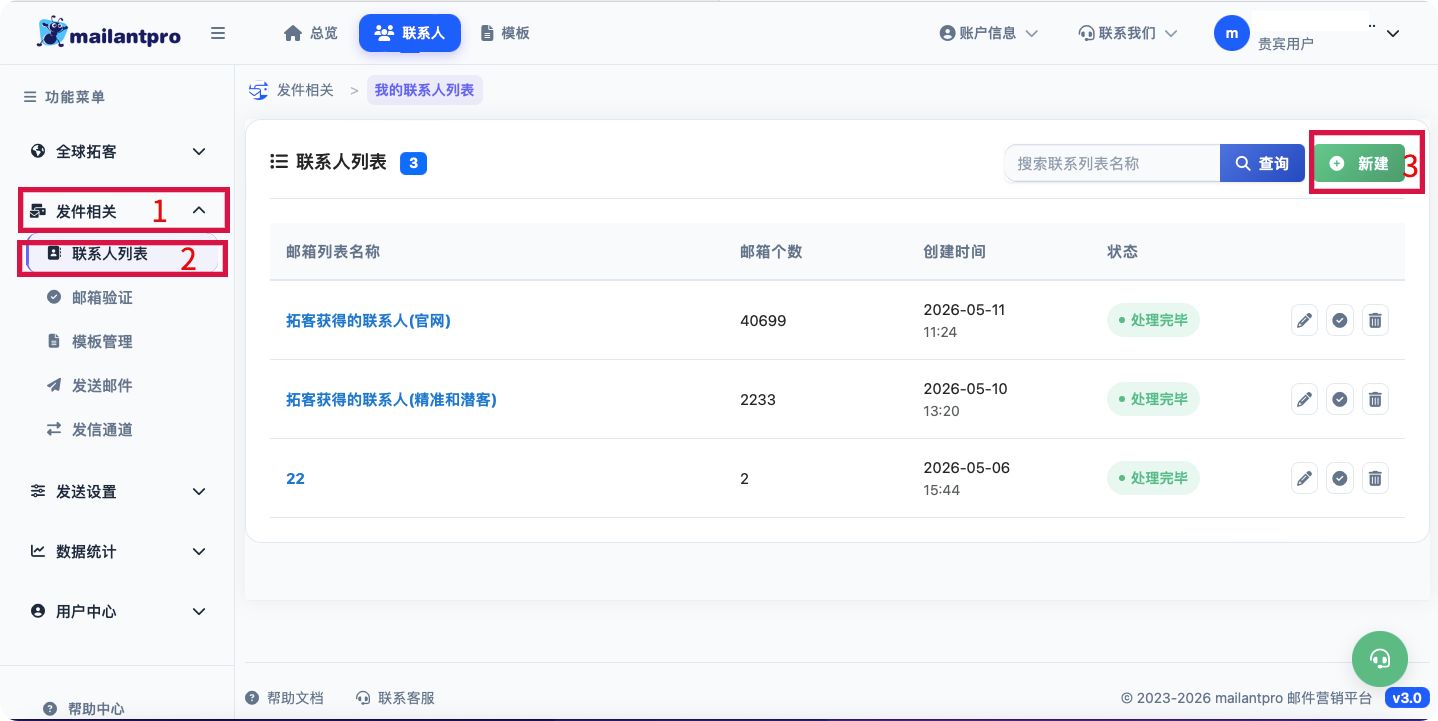Click the 创建时间 column header
Screen dimensions: 1438x721
tap(954, 252)
